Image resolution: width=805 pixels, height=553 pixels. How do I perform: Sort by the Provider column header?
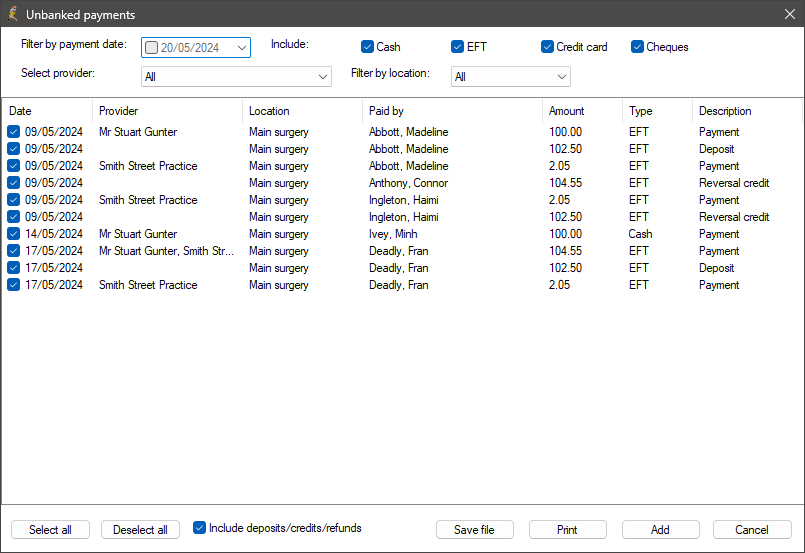click(x=167, y=111)
